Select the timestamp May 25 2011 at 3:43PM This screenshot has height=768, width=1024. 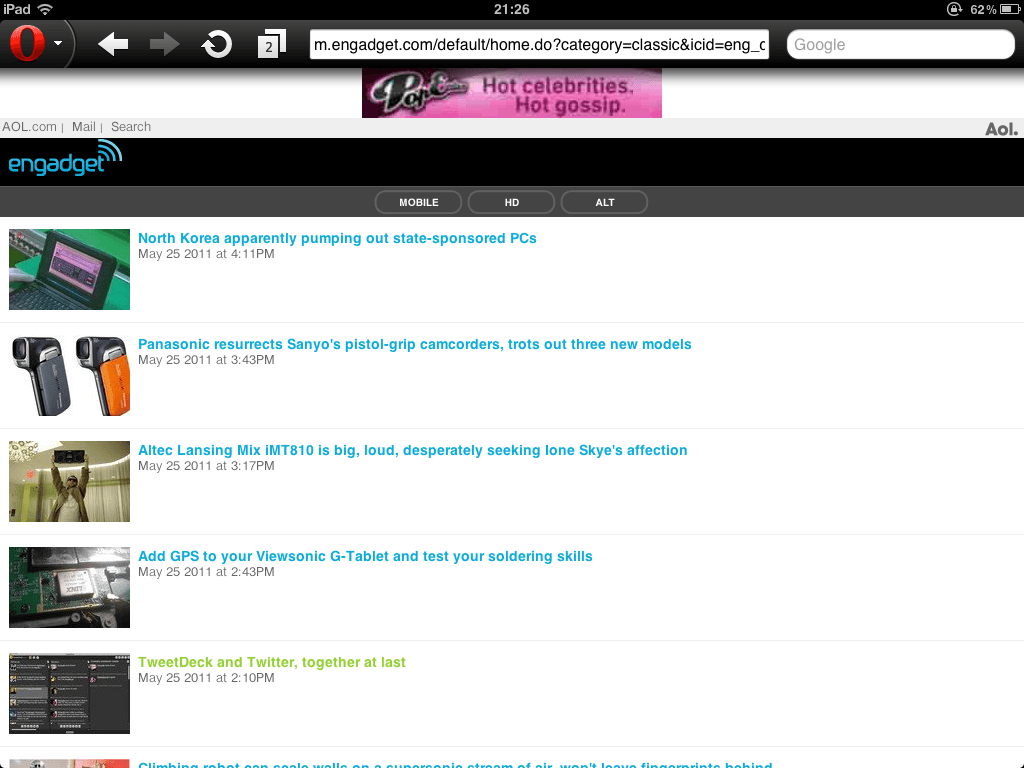206,360
